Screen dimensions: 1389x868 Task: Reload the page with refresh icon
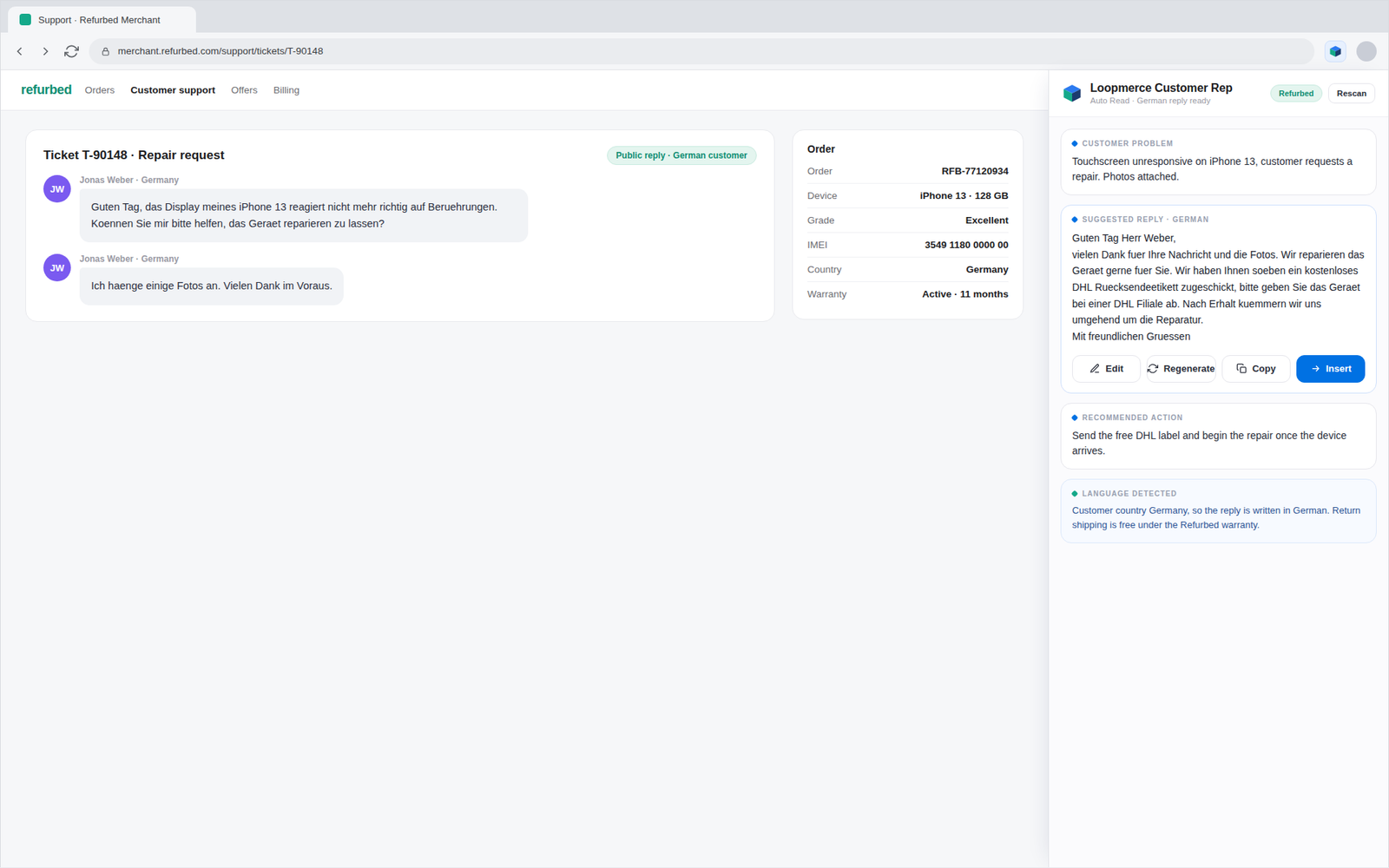71,51
